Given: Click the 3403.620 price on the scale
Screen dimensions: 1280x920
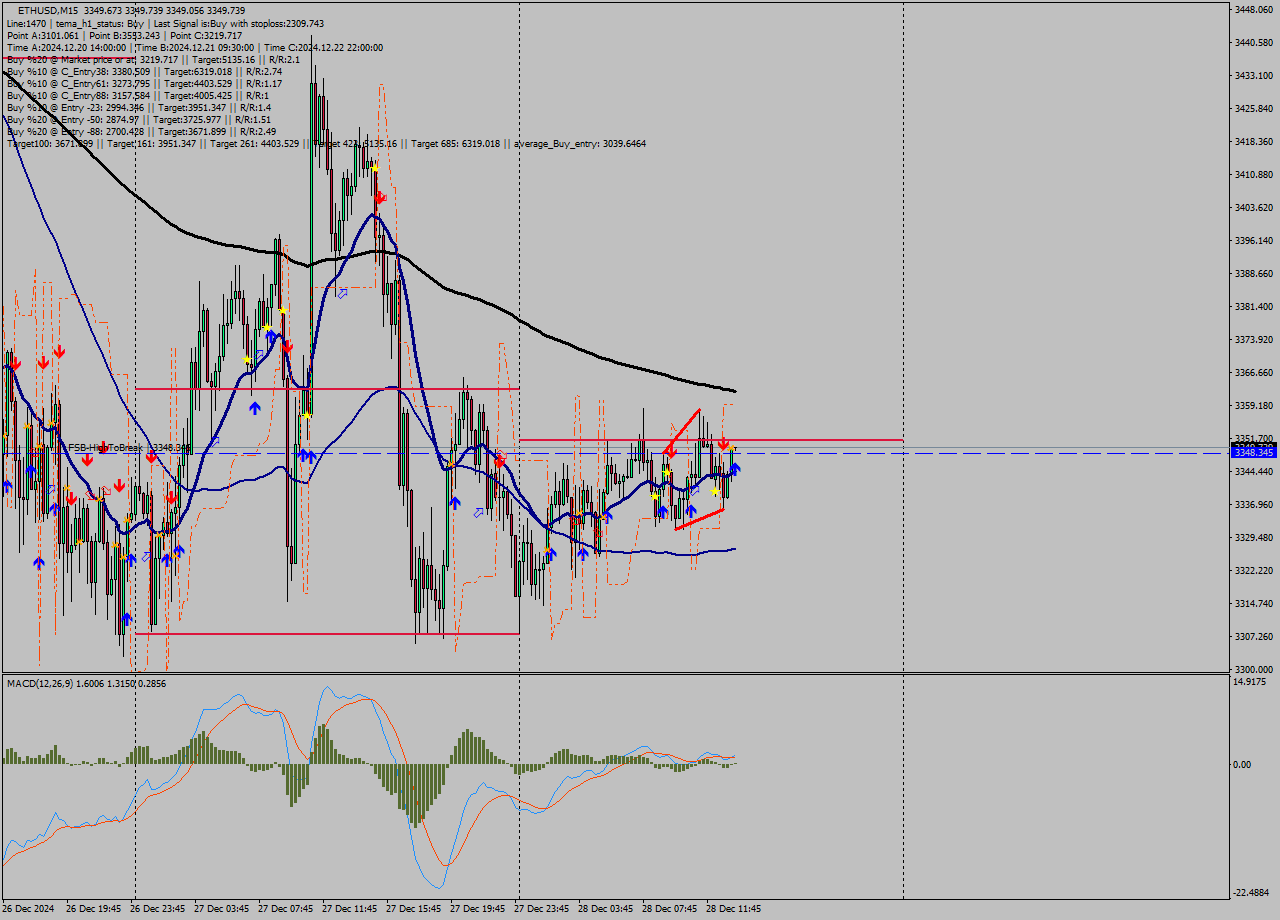Looking at the screenshot, I should point(1253,207).
